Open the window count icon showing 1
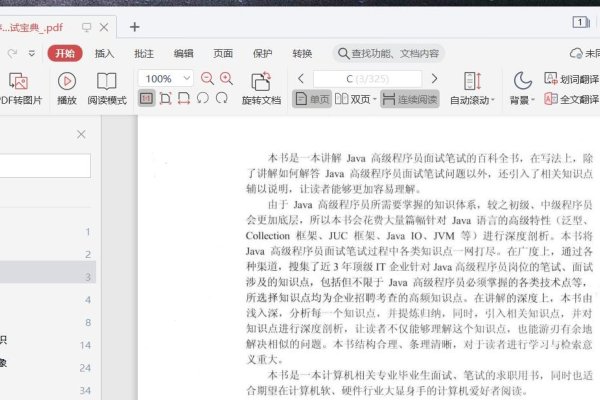This screenshot has height=400, width=600. pyautogui.click(x=580, y=22)
